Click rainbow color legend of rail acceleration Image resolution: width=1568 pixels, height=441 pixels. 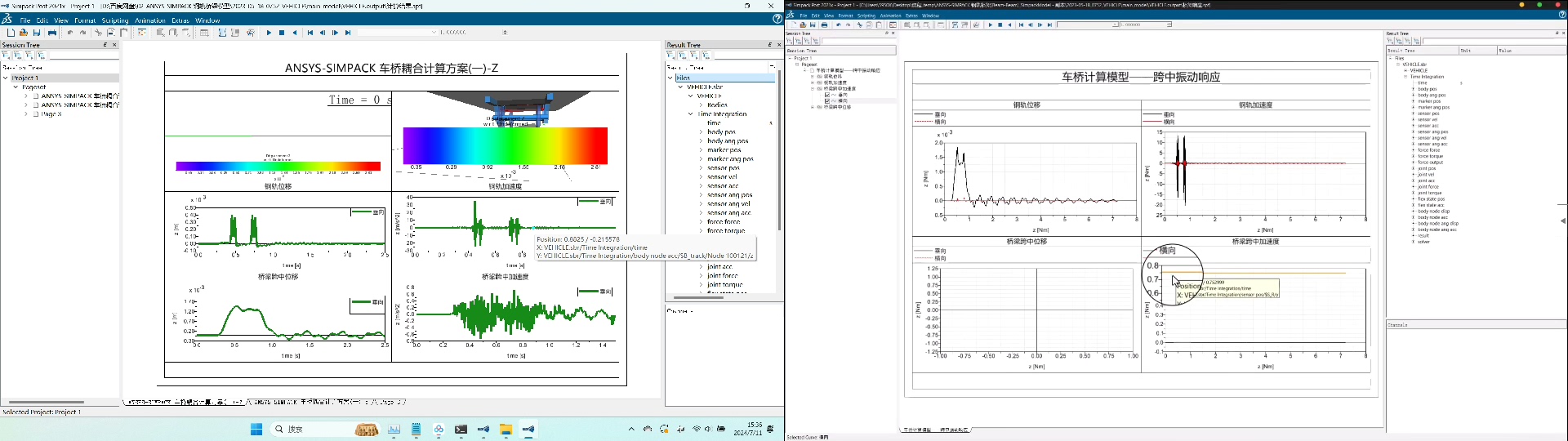(506, 145)
